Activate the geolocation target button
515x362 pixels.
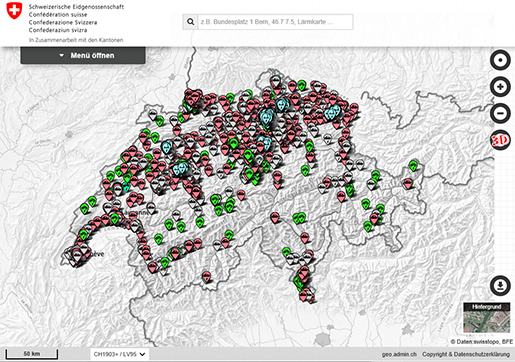(500, 60)
